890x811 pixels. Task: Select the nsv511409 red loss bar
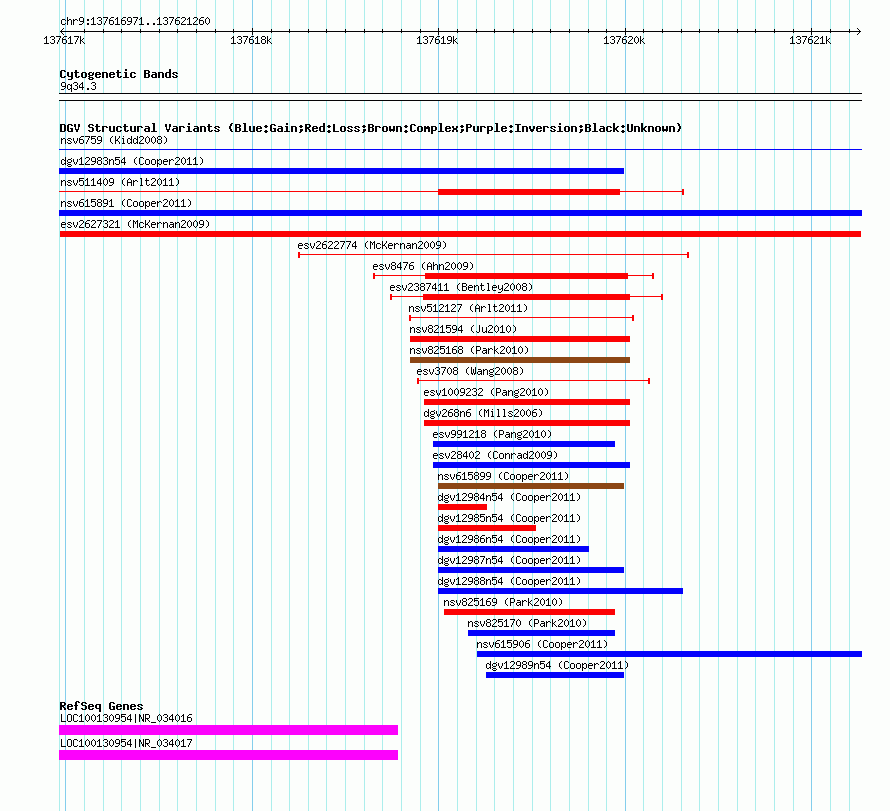click(x=529, y=192)
